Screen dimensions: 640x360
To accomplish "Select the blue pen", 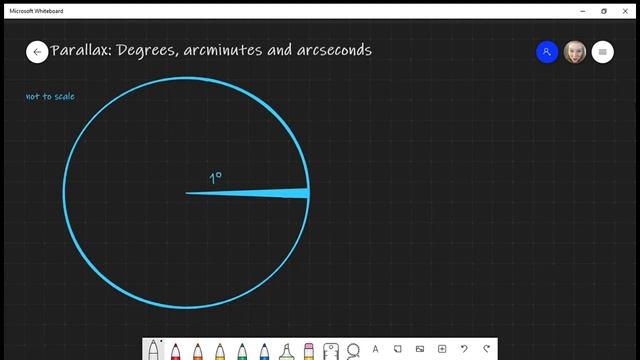I will tap(264, 351).
